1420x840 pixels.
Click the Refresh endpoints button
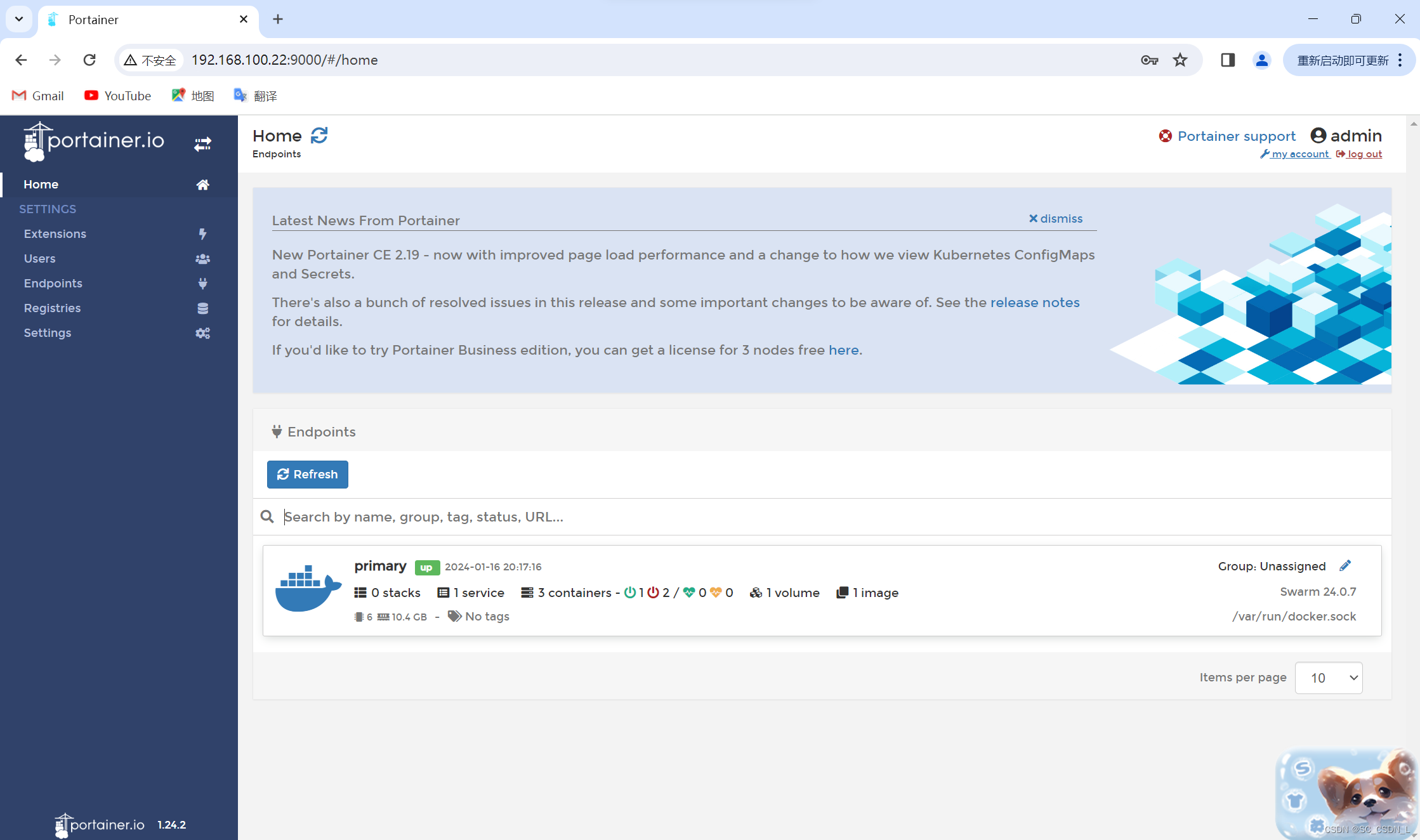click(x=307, y=475)
